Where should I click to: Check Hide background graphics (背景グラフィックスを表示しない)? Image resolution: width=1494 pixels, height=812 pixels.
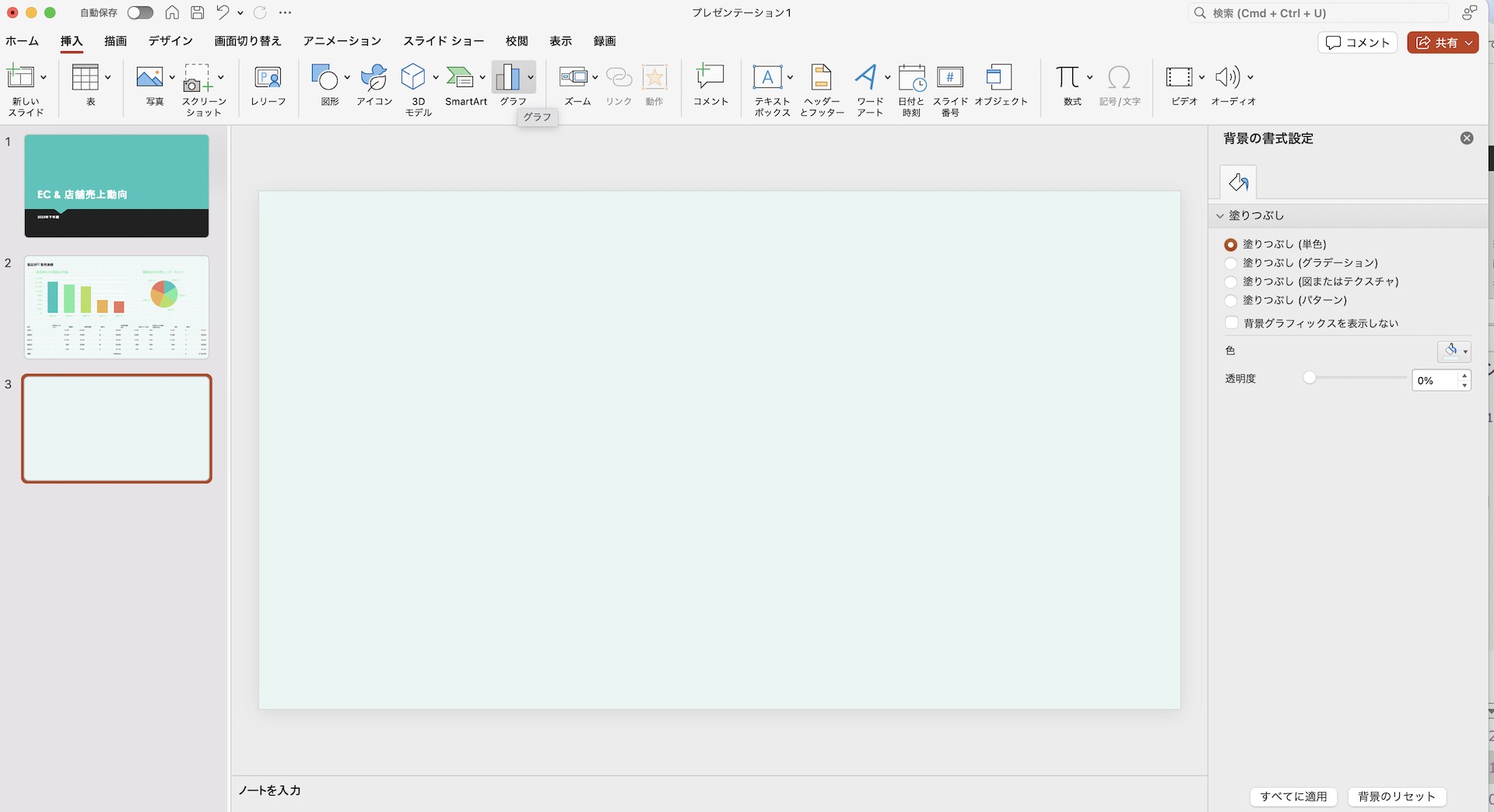point(1231,323)
